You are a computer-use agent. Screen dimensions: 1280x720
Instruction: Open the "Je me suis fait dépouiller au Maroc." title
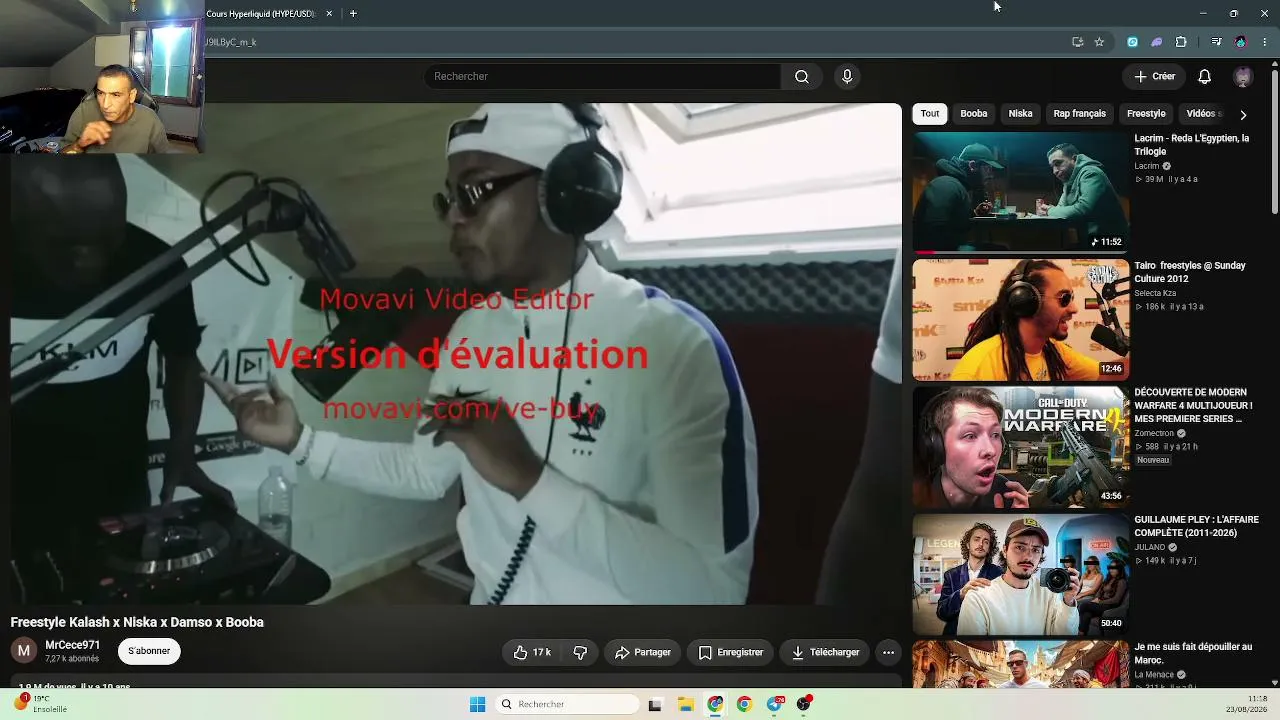(1193, 653)
